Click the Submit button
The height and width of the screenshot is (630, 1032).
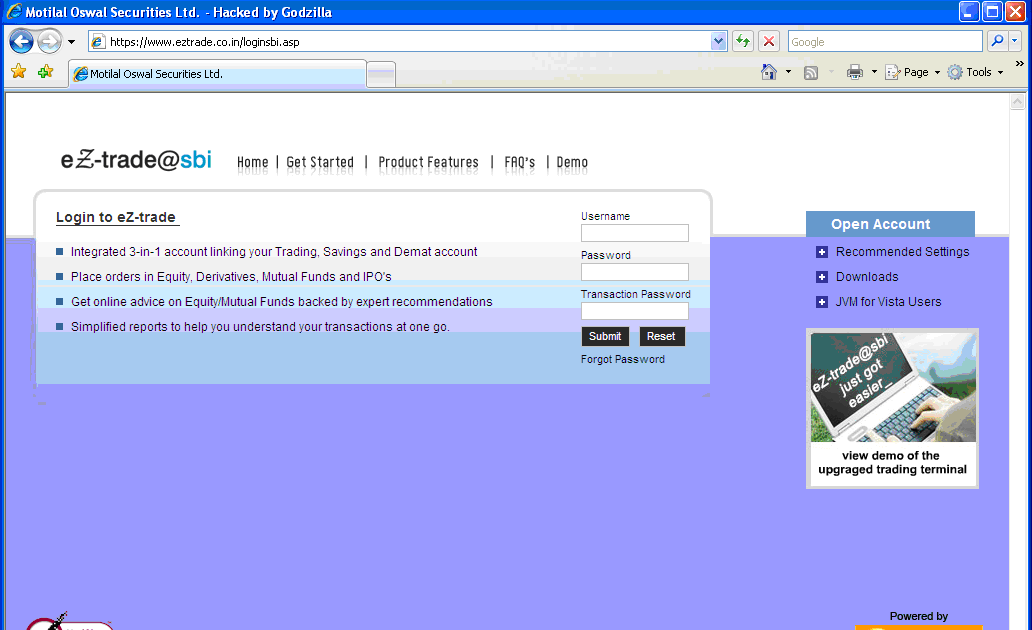click(605, 336)
